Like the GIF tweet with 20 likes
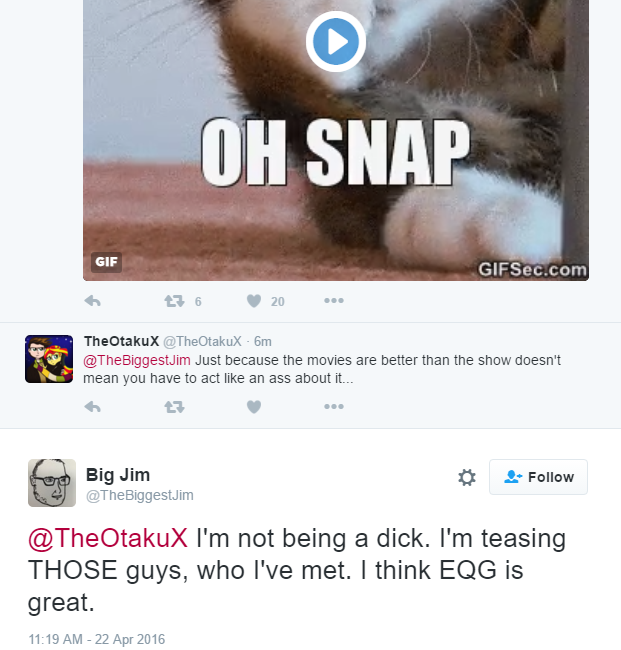Viewport: 621px width, 650px height. (x=254, y=301)
